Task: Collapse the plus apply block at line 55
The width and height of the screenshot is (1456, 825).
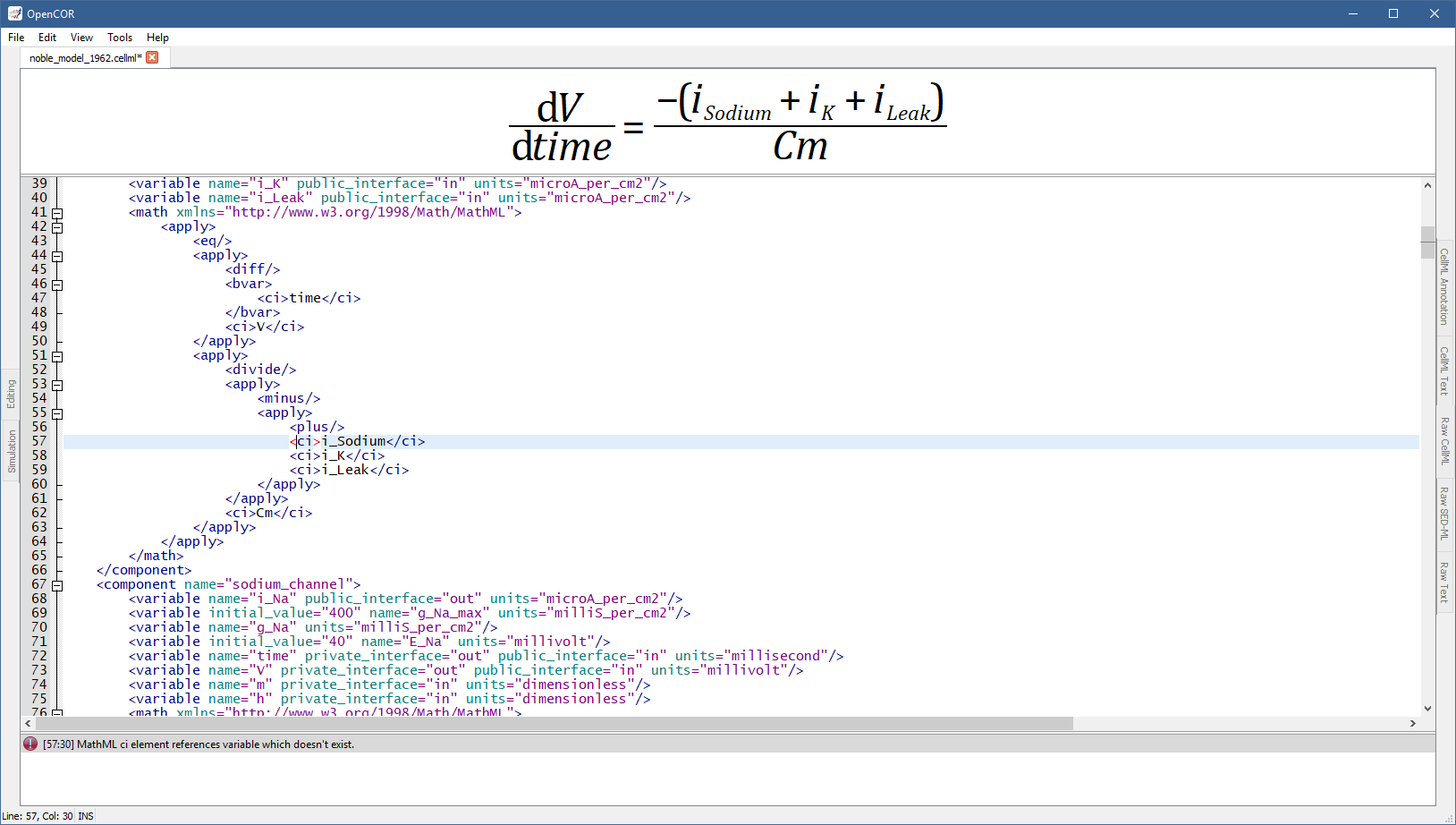Action: (57, 413)
